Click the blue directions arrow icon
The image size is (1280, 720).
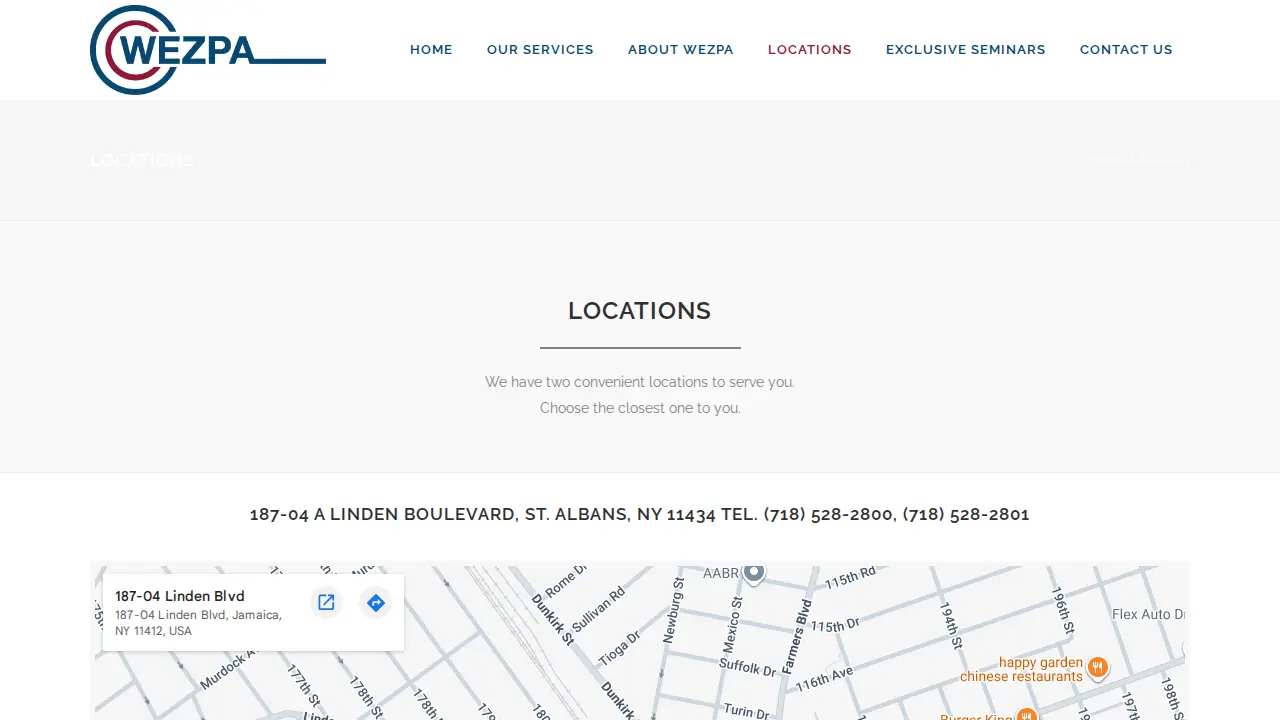(375, 602)
